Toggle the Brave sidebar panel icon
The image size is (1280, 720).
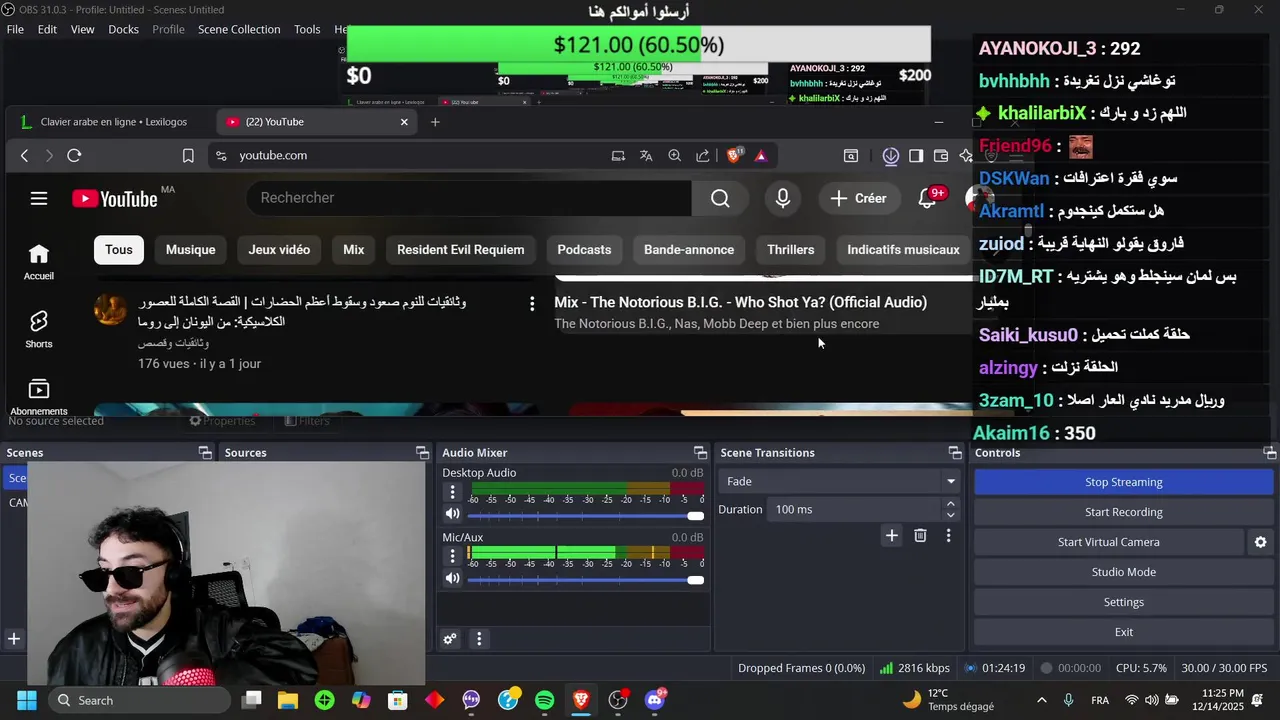tap(916, 156)
